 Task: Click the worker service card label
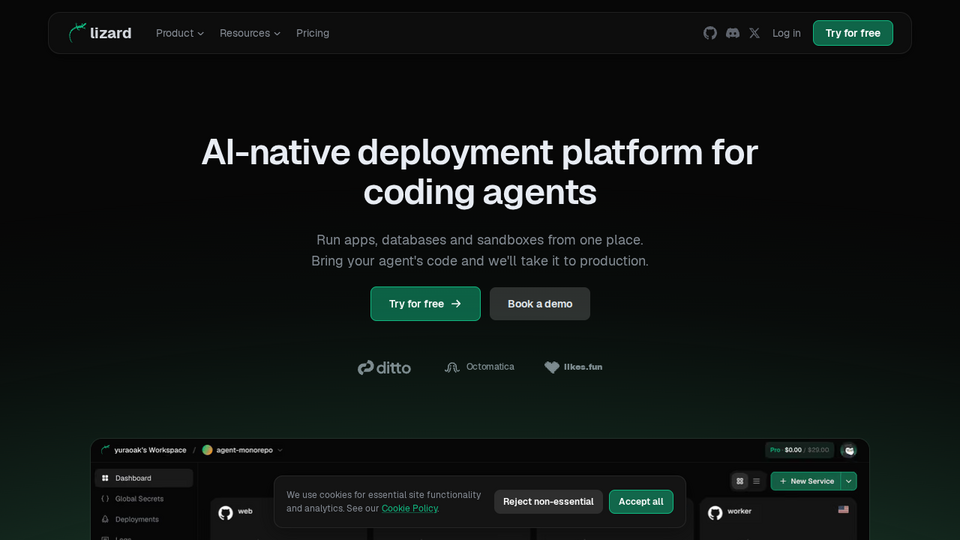pos(739,511)
